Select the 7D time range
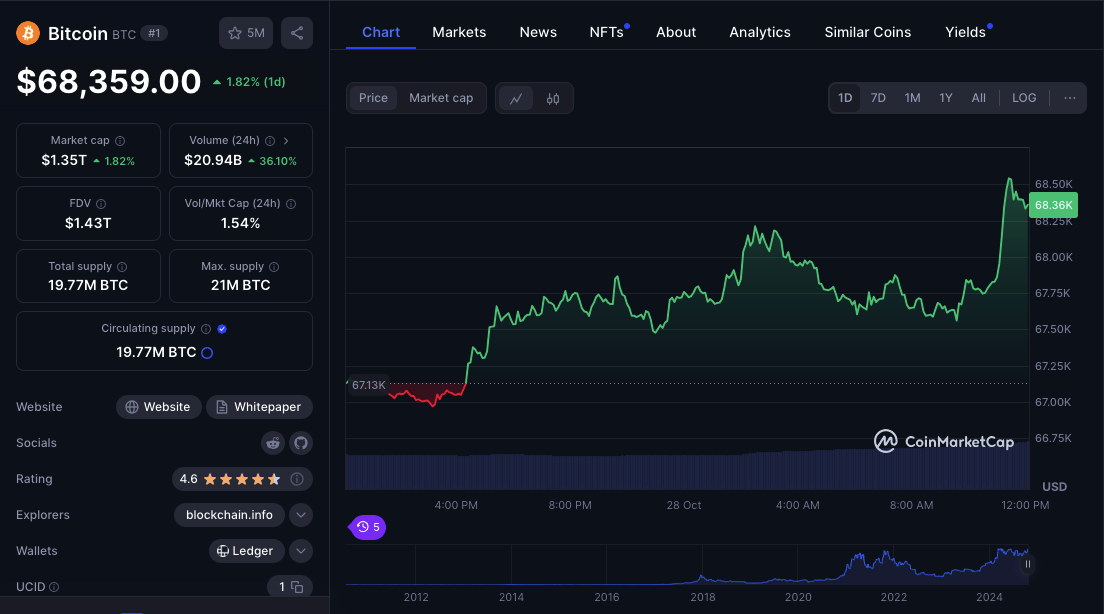This screenshot has height=614, width=1104. point(878,98)
